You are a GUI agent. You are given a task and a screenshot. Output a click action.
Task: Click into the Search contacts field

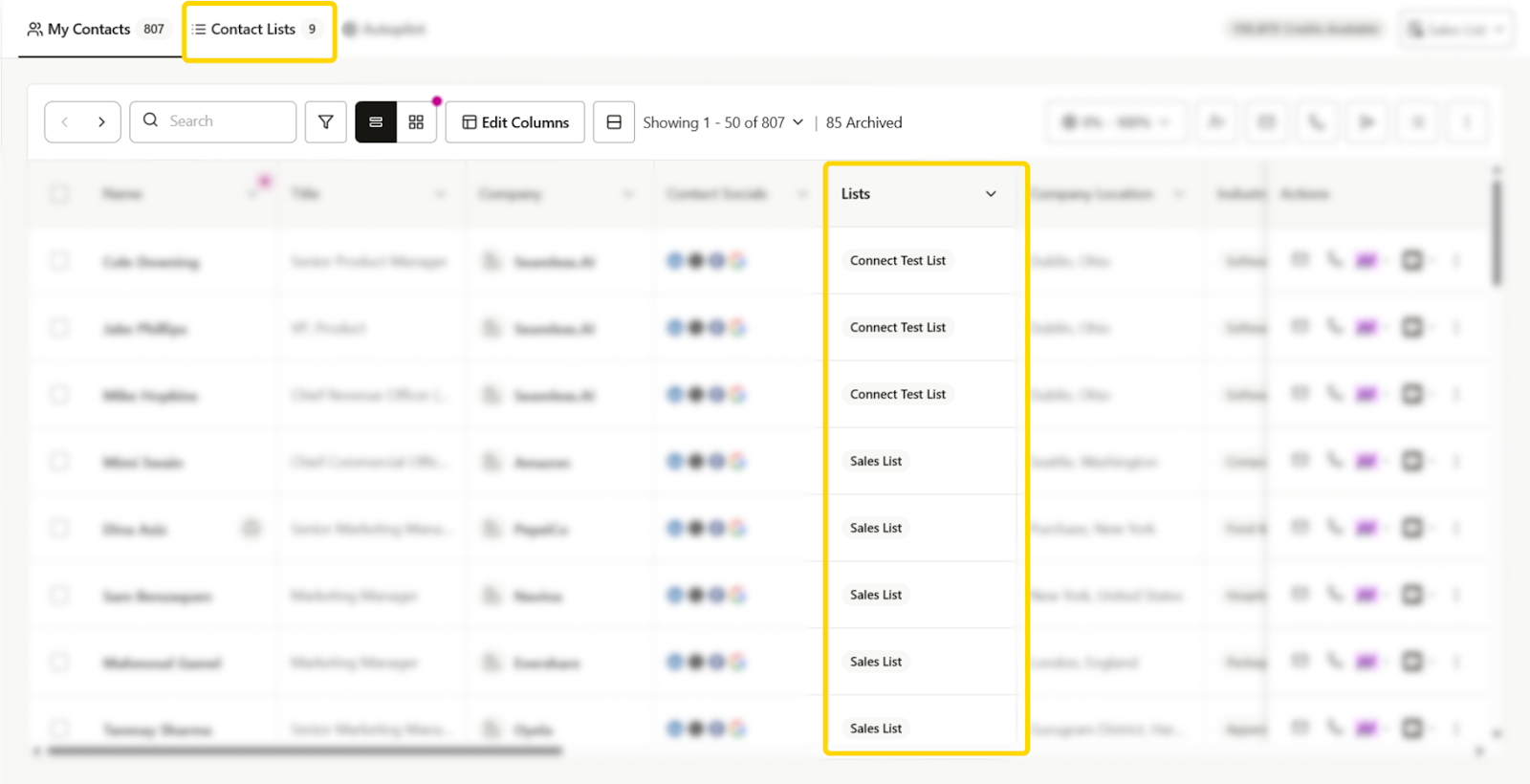pos(213,121)
